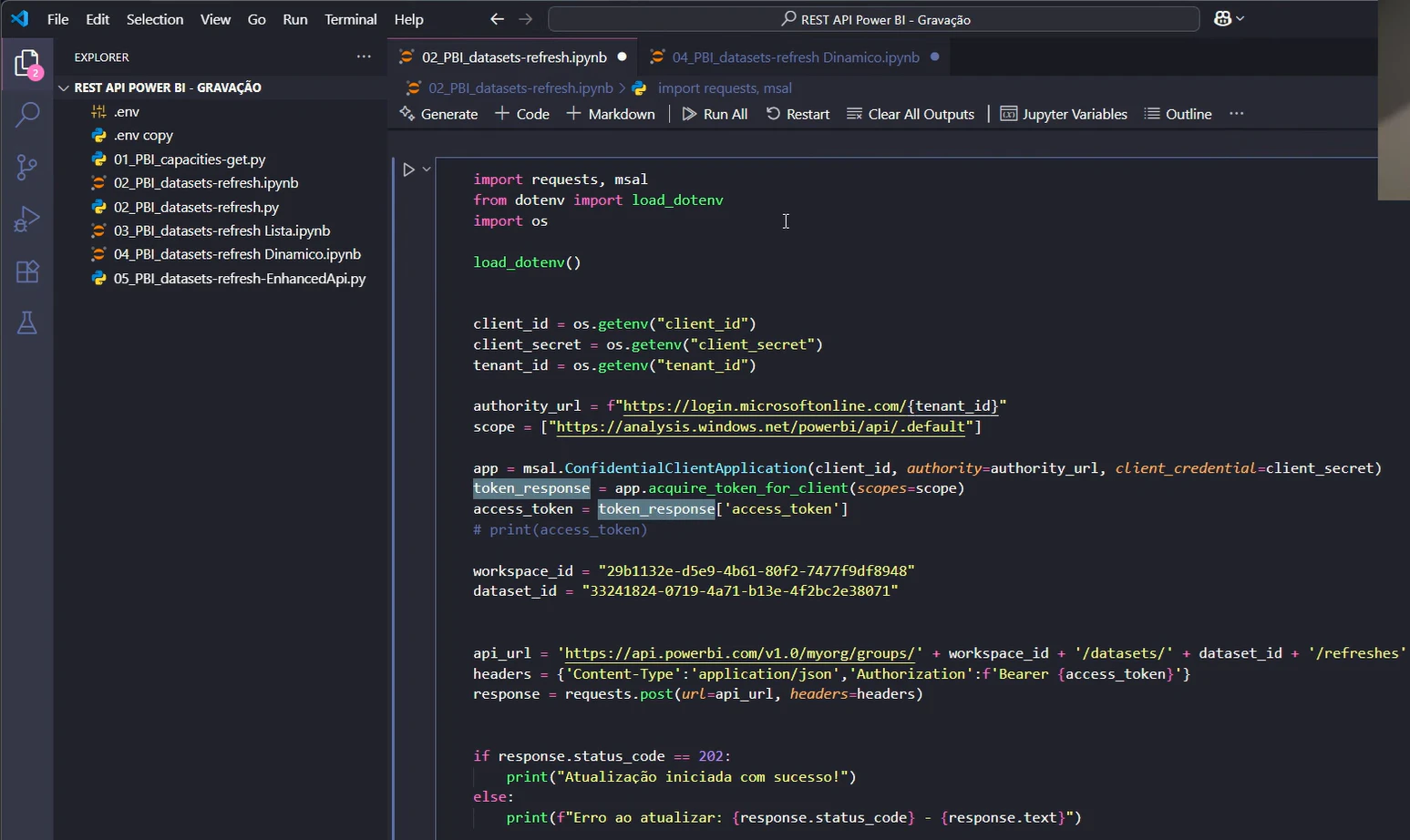Open the View menu
This screenshot has width=1410, height=840.
tap(215, 19)
